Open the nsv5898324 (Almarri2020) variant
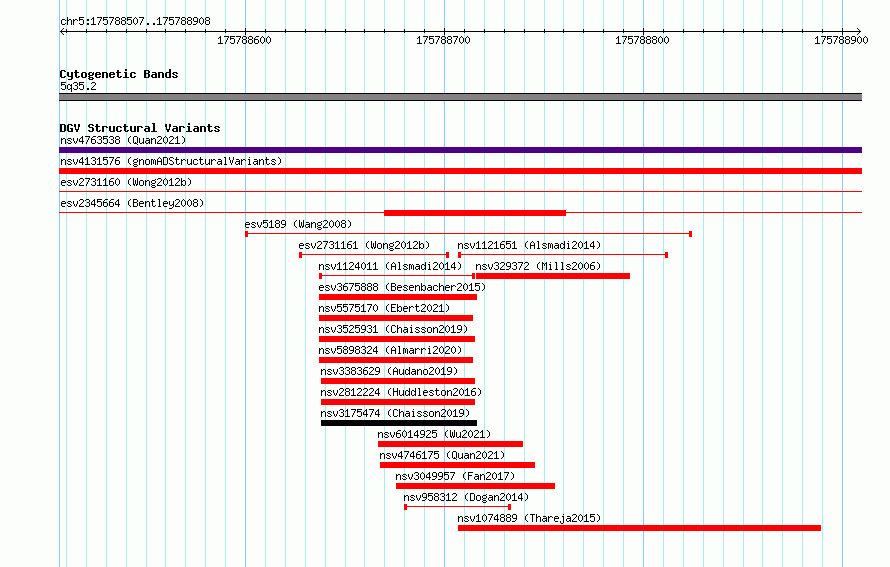The width and height of the screenshot is (890, 567). [x=390, y=350]
